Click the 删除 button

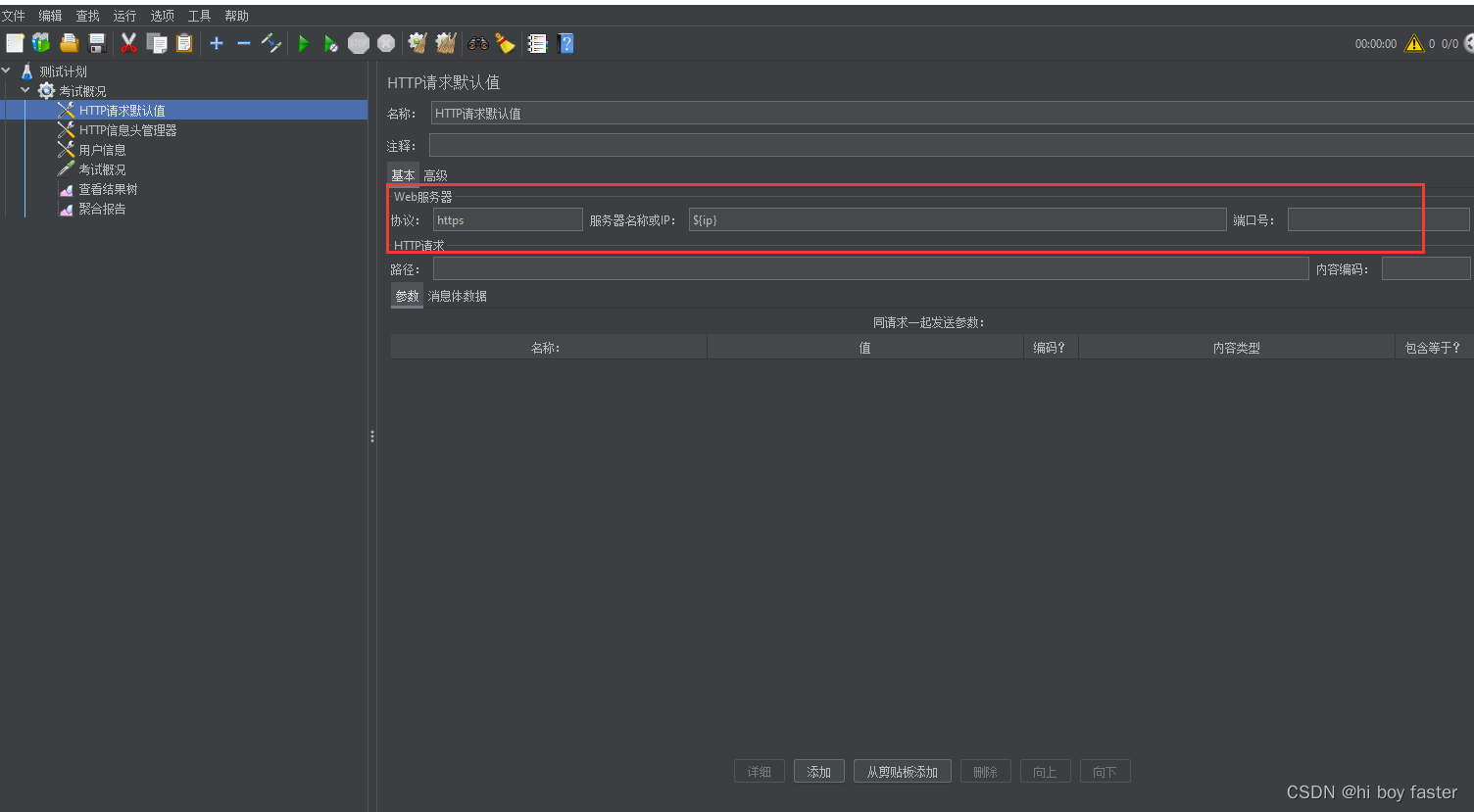986,772
